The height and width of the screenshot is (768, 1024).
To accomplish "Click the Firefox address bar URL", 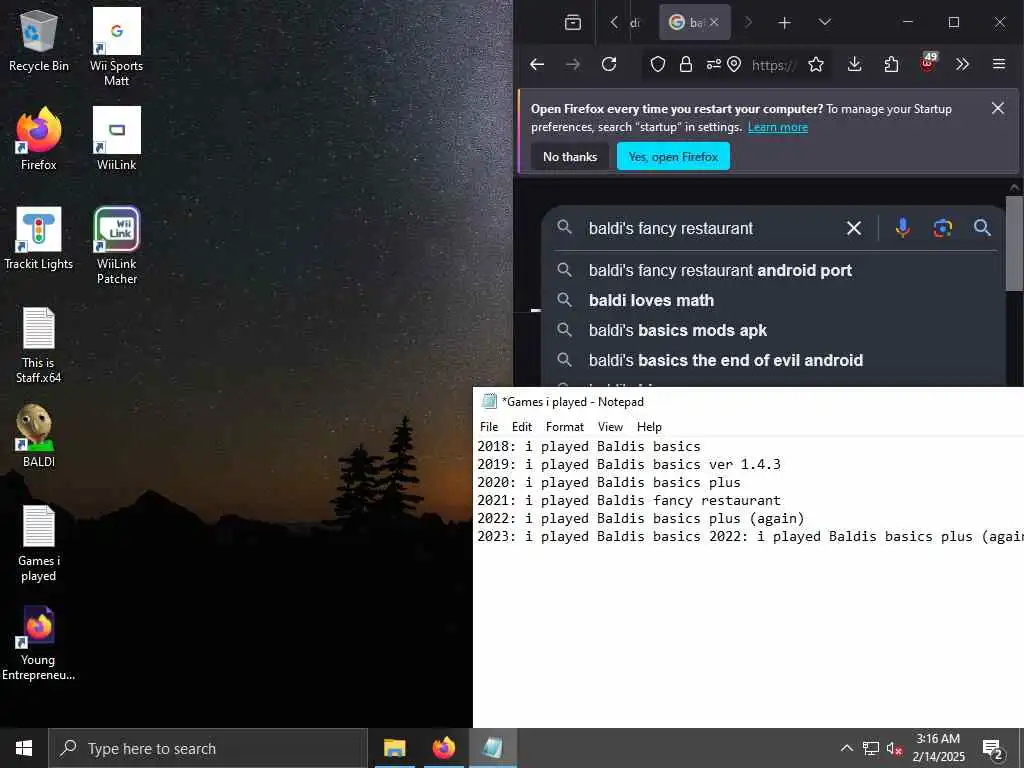I will pyautogui.click(x=774, y=64).
